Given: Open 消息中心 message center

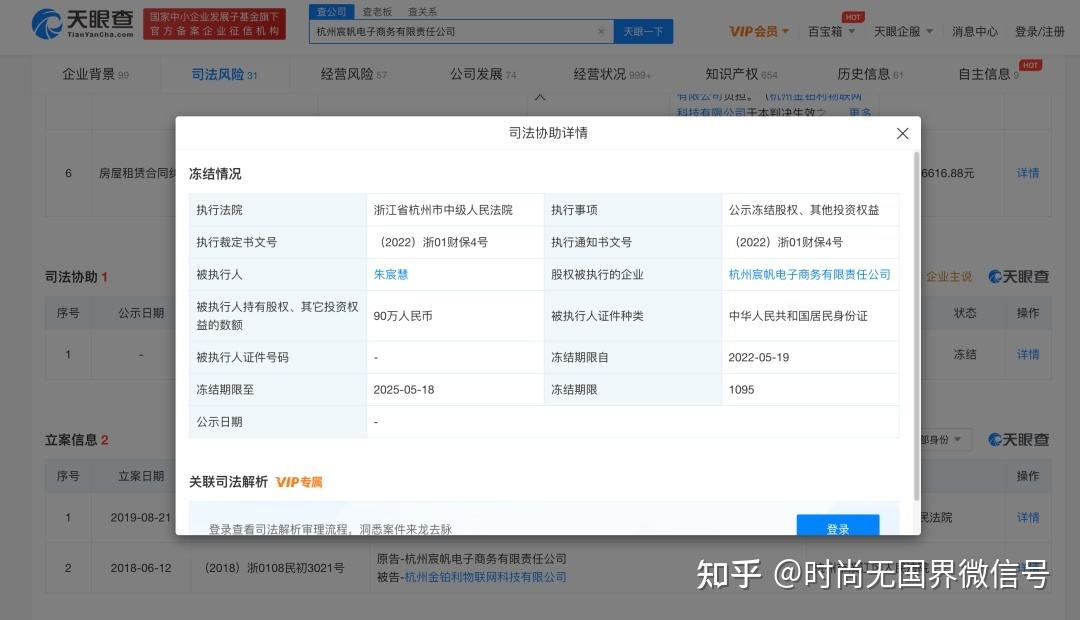Looking at the screenshot, I should 974,31.
